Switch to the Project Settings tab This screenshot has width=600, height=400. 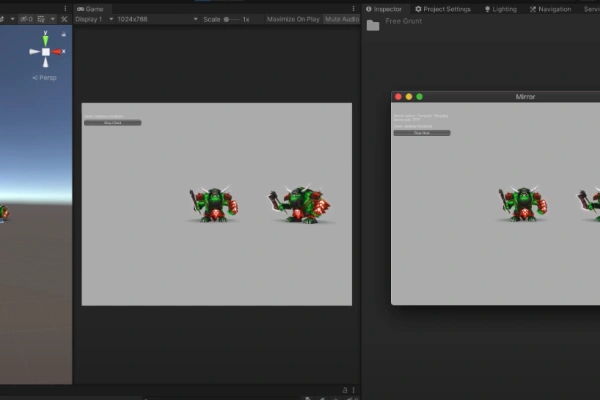443,9
